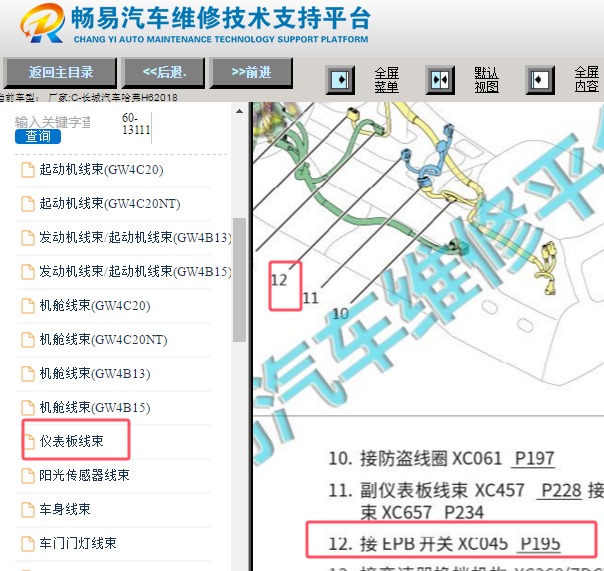Click document icon beside 车门门灯线束
Screen dimensions: 604x571
pyautogui.click(x=28, y=543)
